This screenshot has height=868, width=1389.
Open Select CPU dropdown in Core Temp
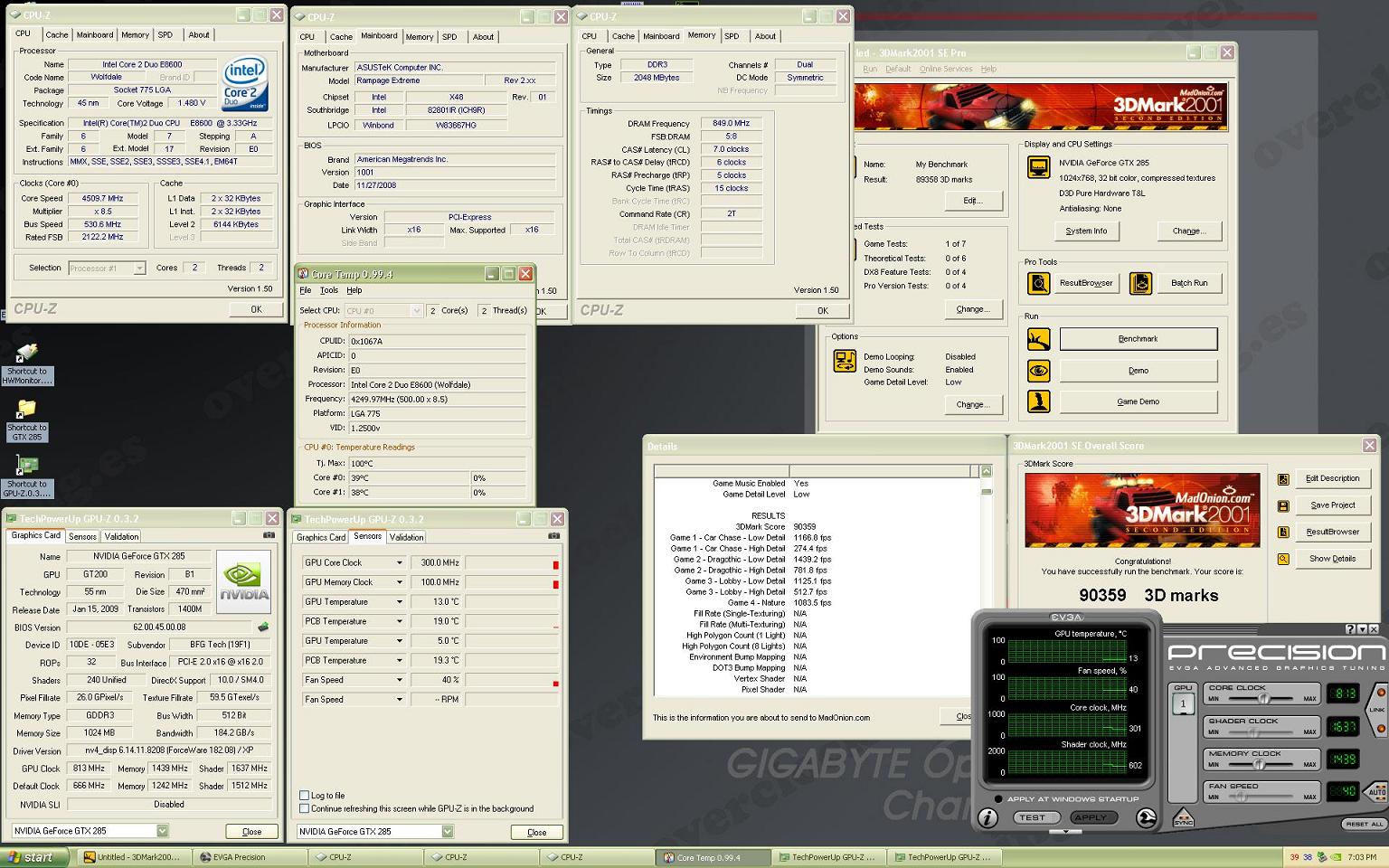coord(416,311)
